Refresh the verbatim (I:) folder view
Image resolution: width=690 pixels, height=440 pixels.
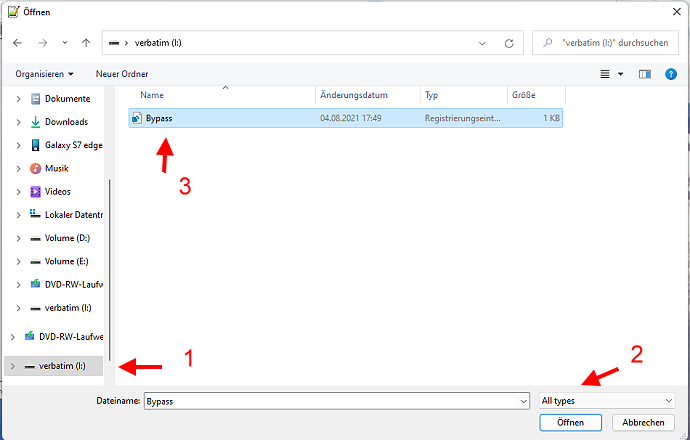pyautogui.click(x=509, y=44)
